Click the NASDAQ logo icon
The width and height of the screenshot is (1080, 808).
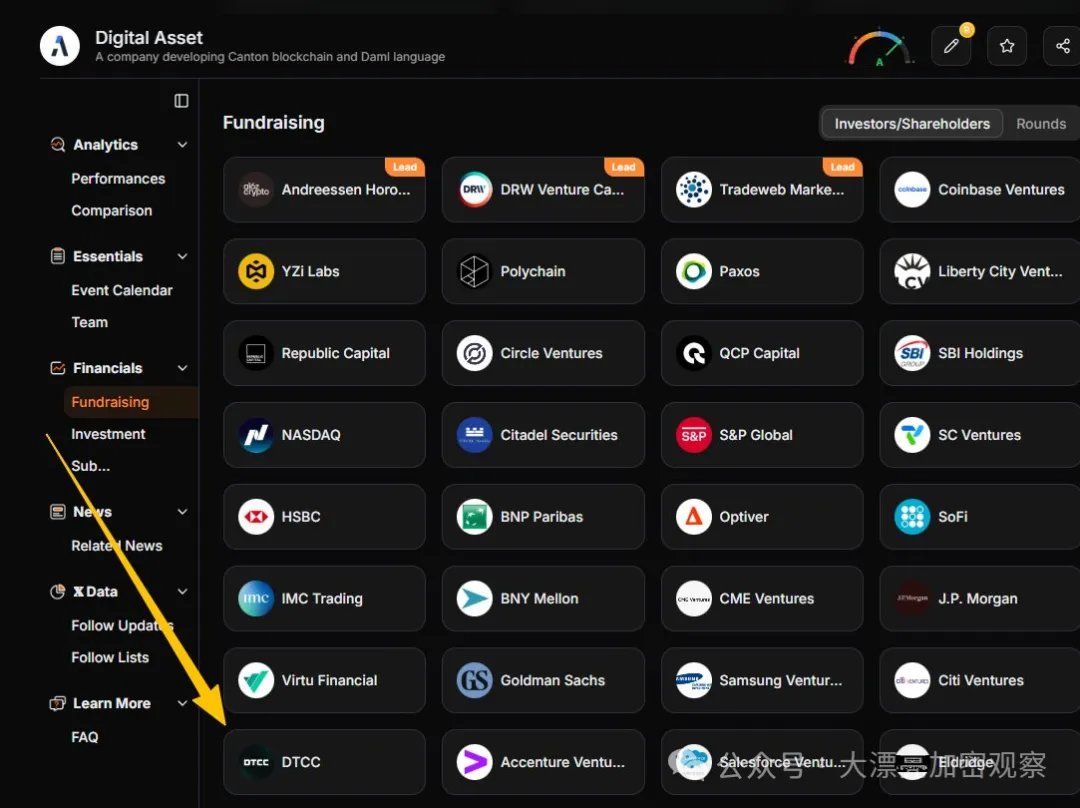(x=256, y=435)
